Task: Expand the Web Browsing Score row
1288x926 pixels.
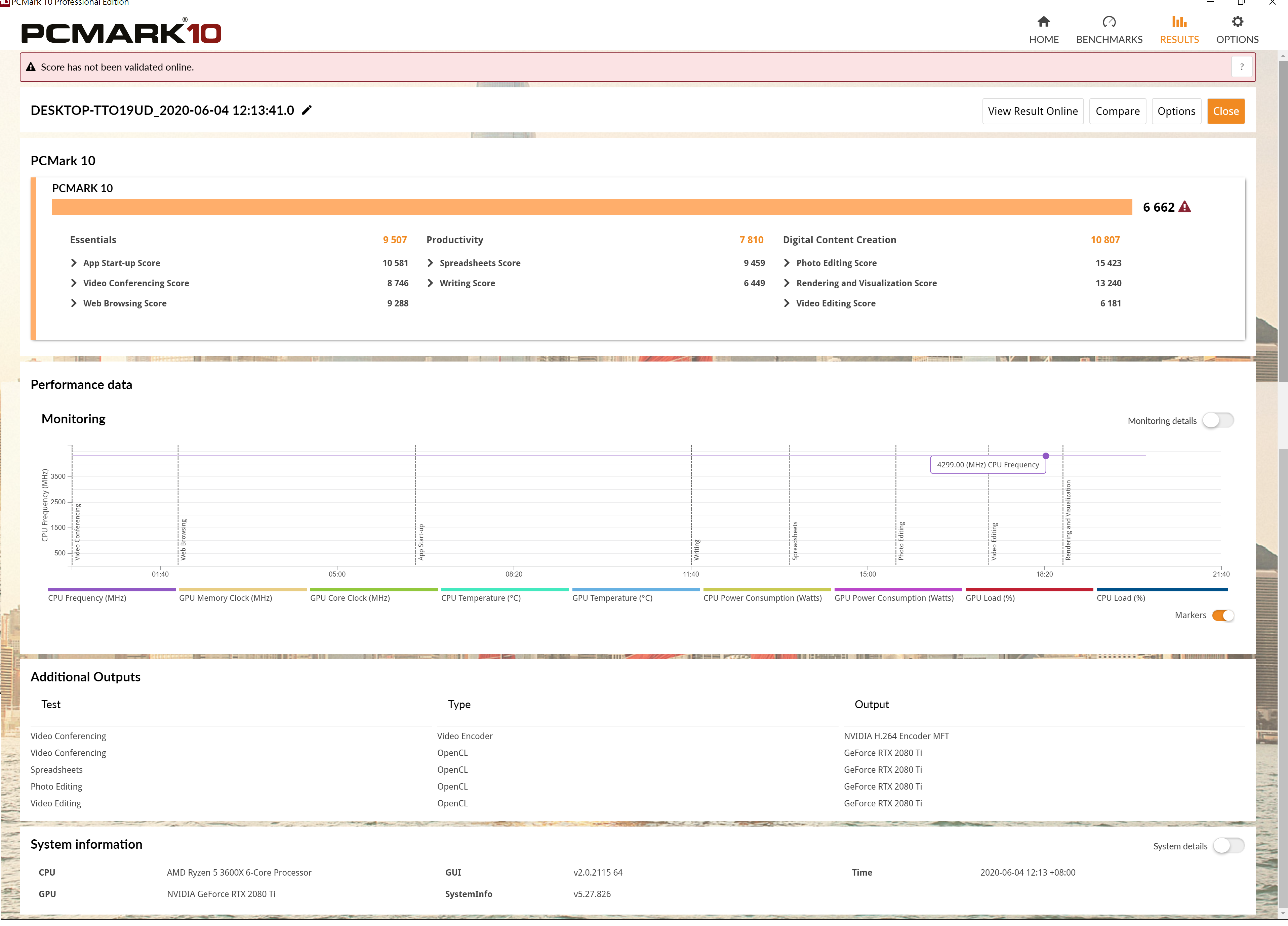Action: tap(74, 303)
